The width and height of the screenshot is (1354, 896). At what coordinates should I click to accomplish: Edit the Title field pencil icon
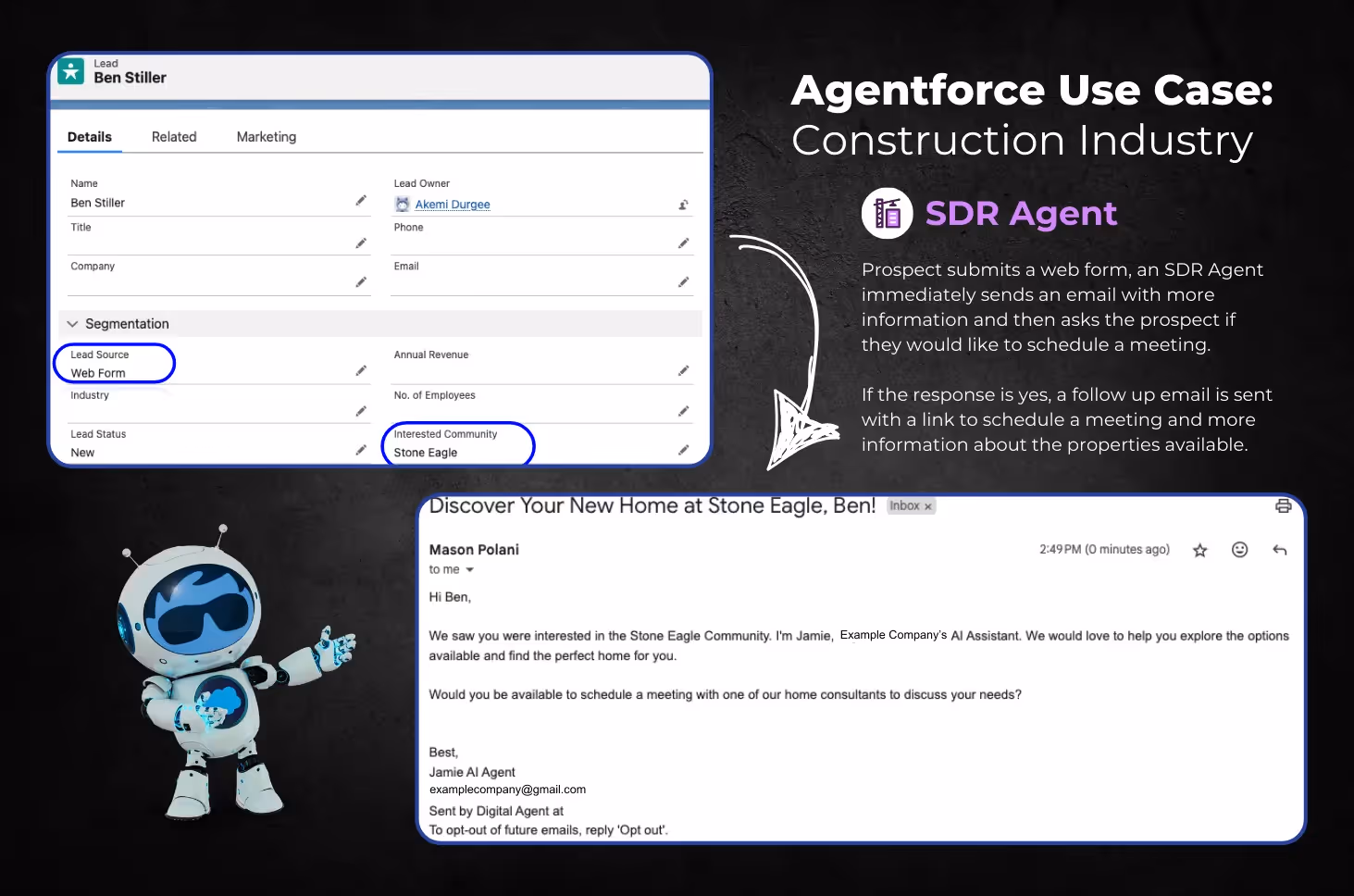[x=361, y=243]
